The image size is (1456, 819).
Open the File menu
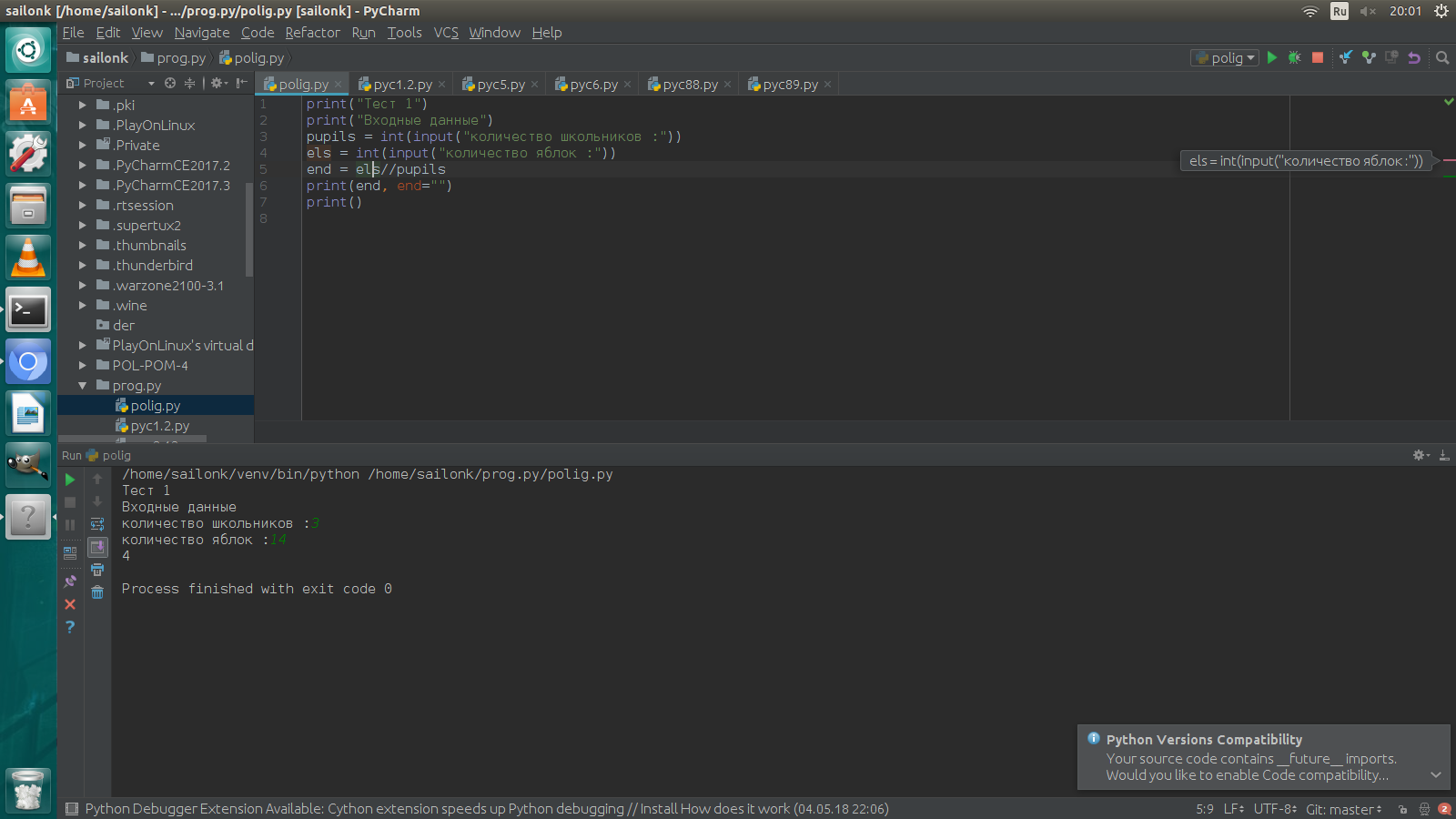tap(73, 32)
